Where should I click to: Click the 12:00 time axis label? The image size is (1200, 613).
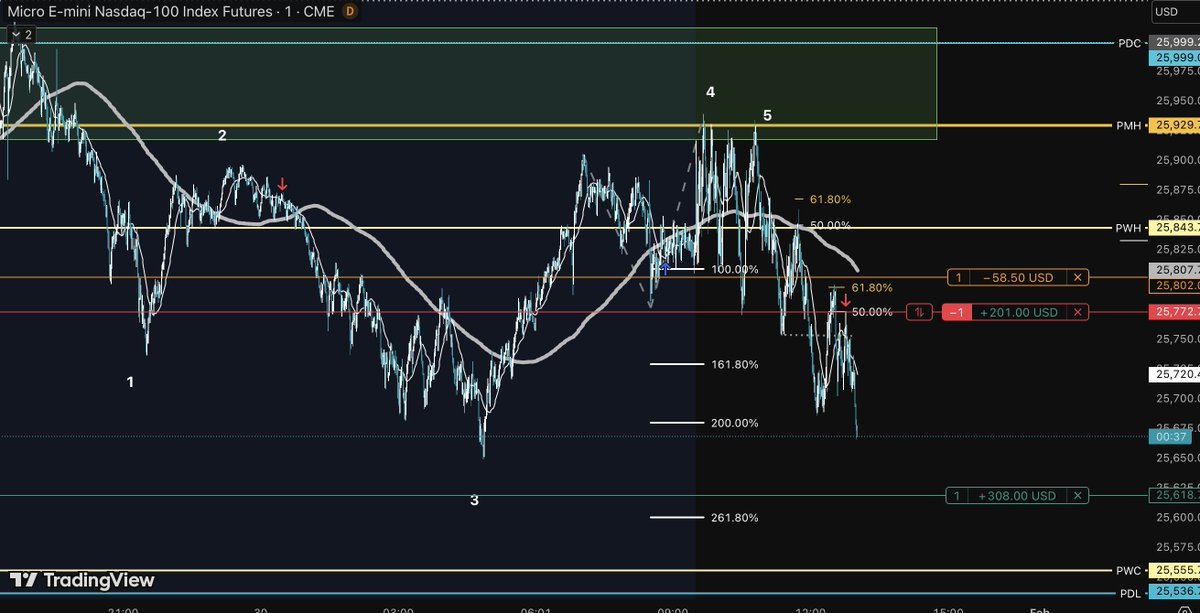(811, 608)
